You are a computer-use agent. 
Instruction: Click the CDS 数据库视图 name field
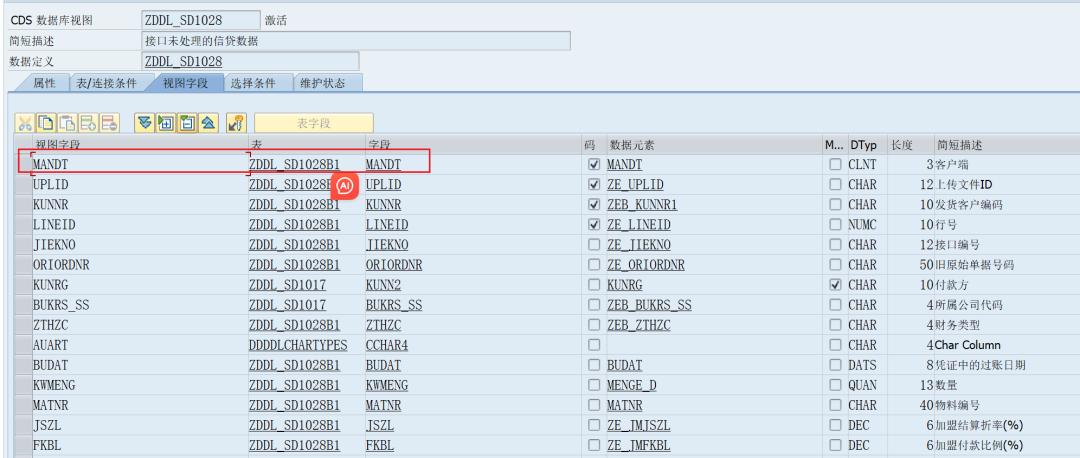200,20
